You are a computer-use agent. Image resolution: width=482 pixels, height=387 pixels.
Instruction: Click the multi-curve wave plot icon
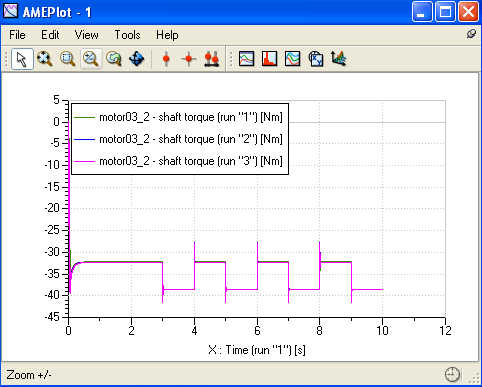point(292,59)
